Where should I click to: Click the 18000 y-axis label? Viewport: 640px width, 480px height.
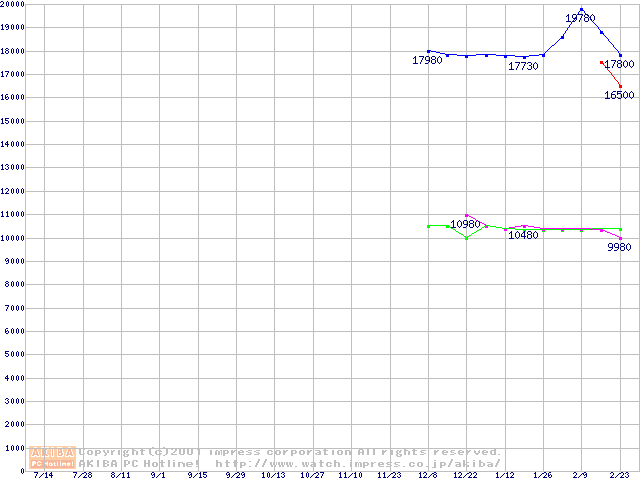13,51
